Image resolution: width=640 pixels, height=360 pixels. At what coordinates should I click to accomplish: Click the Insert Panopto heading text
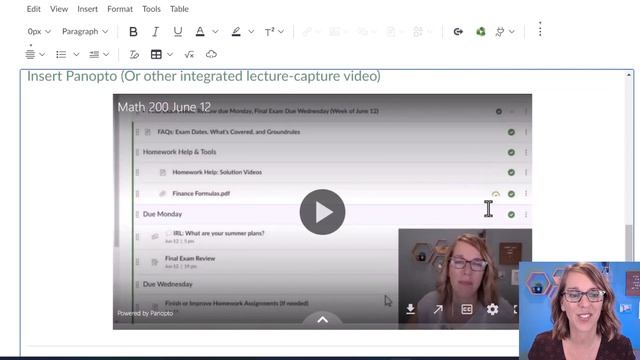click(x=204, y=76)
